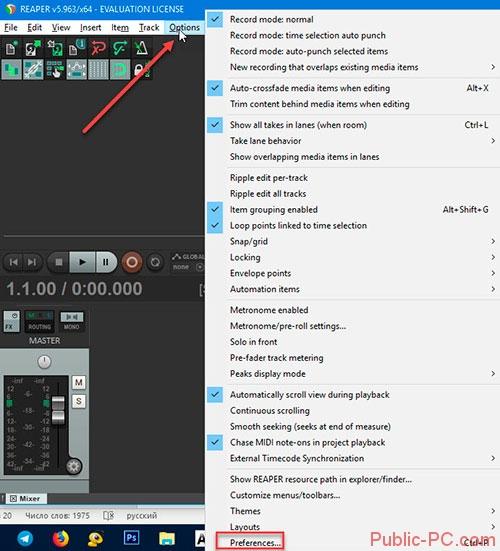Toggle repeat loop button in transport
The image size is (500, 551).
(x=155, y=262)
